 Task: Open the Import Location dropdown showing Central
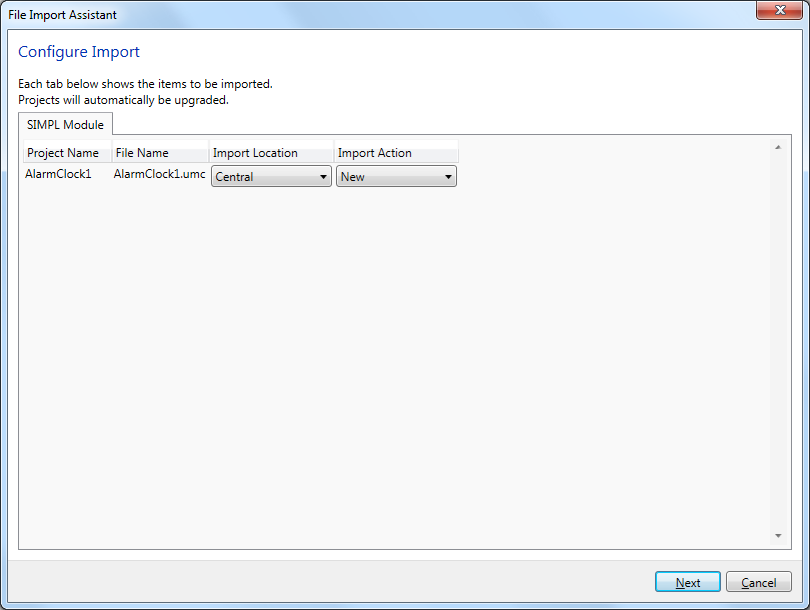[x=271, y=177]
